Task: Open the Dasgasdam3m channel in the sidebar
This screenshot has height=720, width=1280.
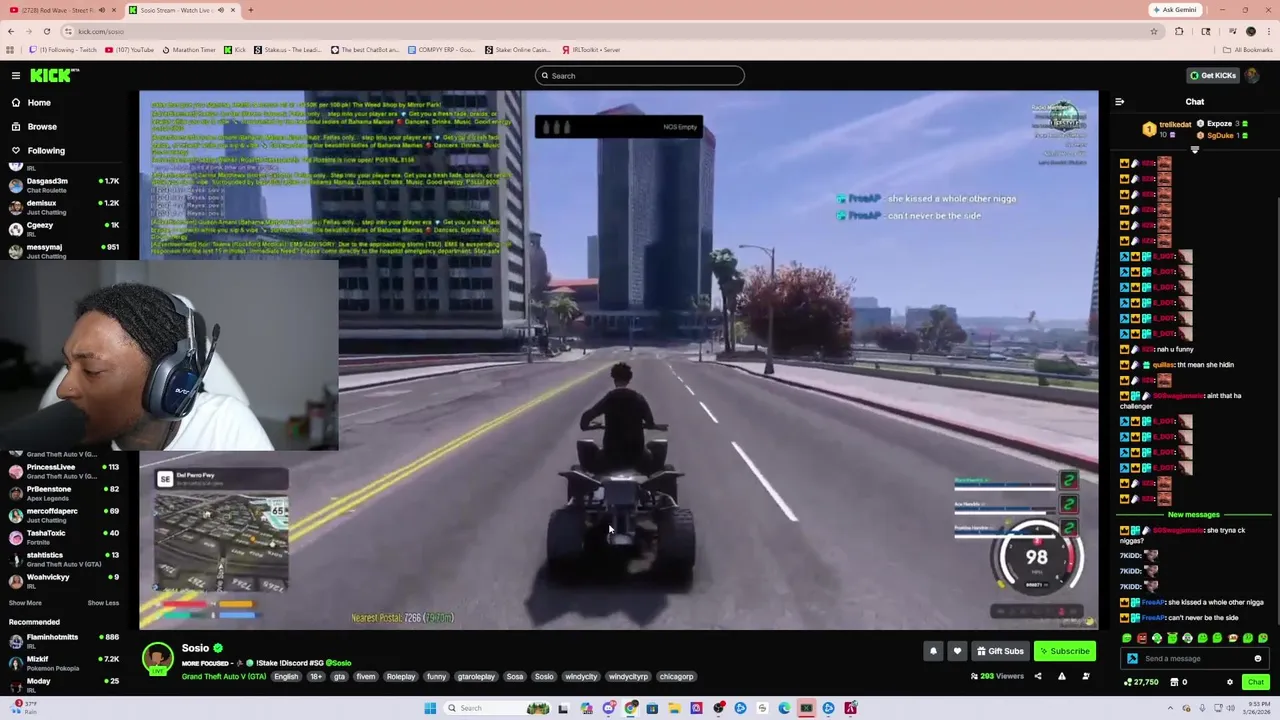Action: click(x=62, y=185)
